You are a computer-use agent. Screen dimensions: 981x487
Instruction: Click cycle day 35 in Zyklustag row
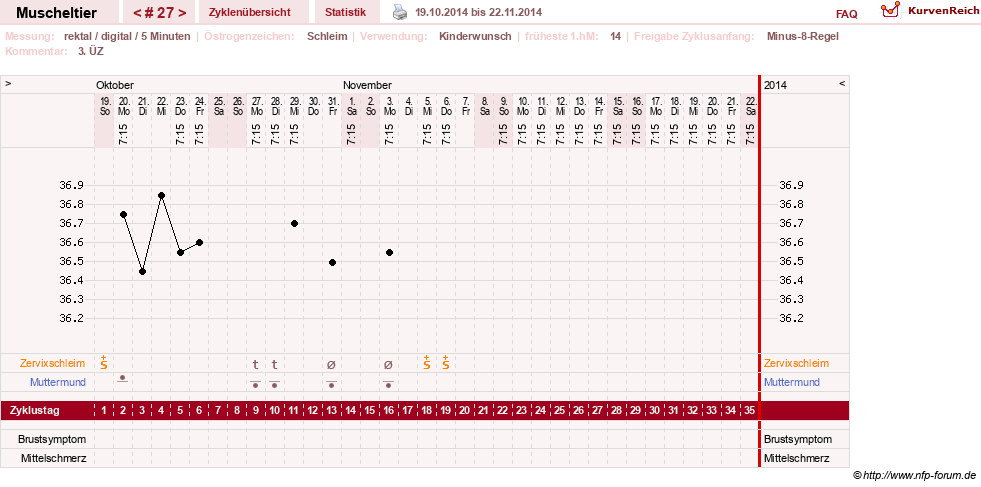pos(750,411)
